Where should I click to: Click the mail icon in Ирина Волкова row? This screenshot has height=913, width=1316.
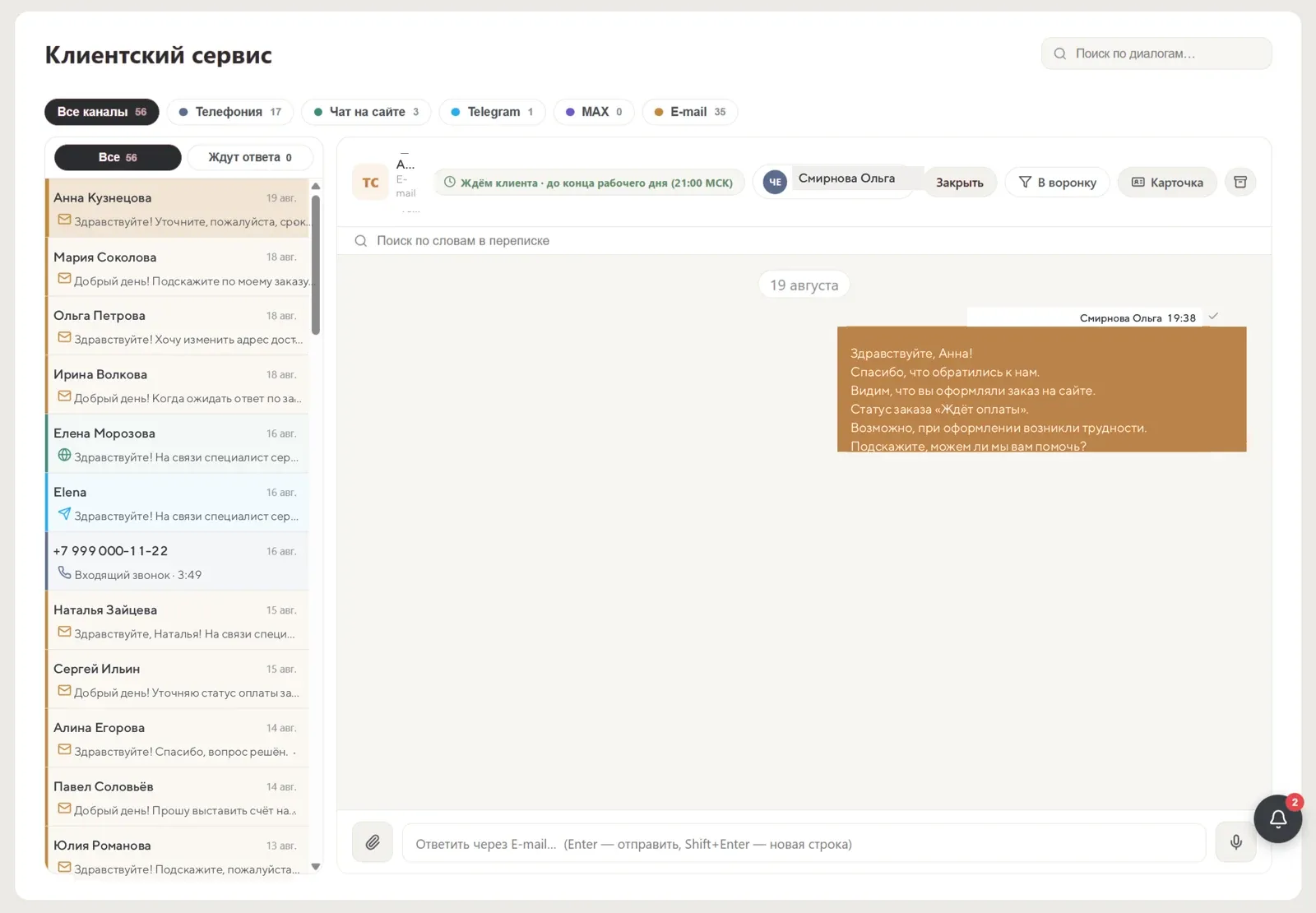(64, 396)
